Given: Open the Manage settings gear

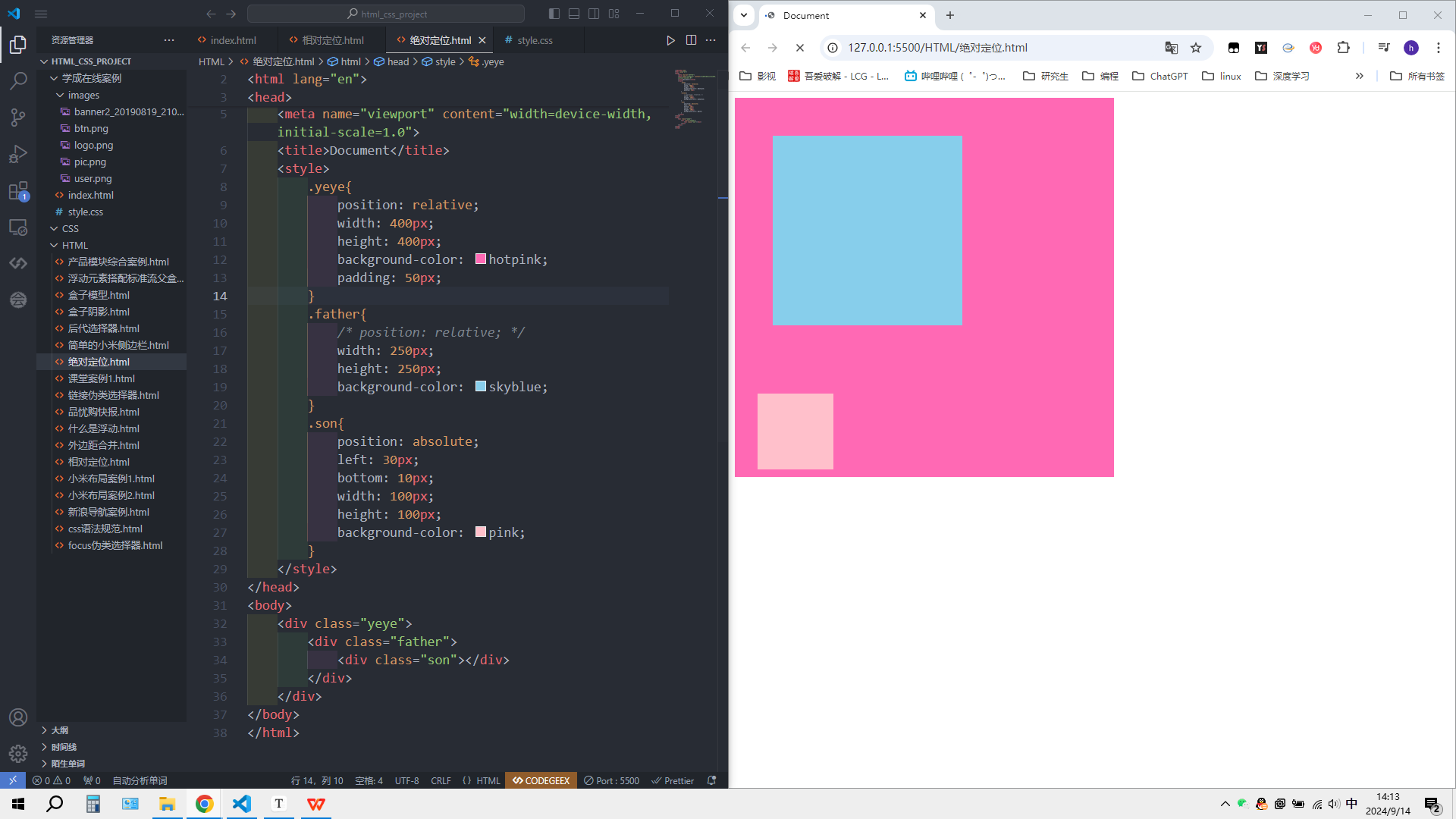Looking at the screenshot, I should 18,753.
